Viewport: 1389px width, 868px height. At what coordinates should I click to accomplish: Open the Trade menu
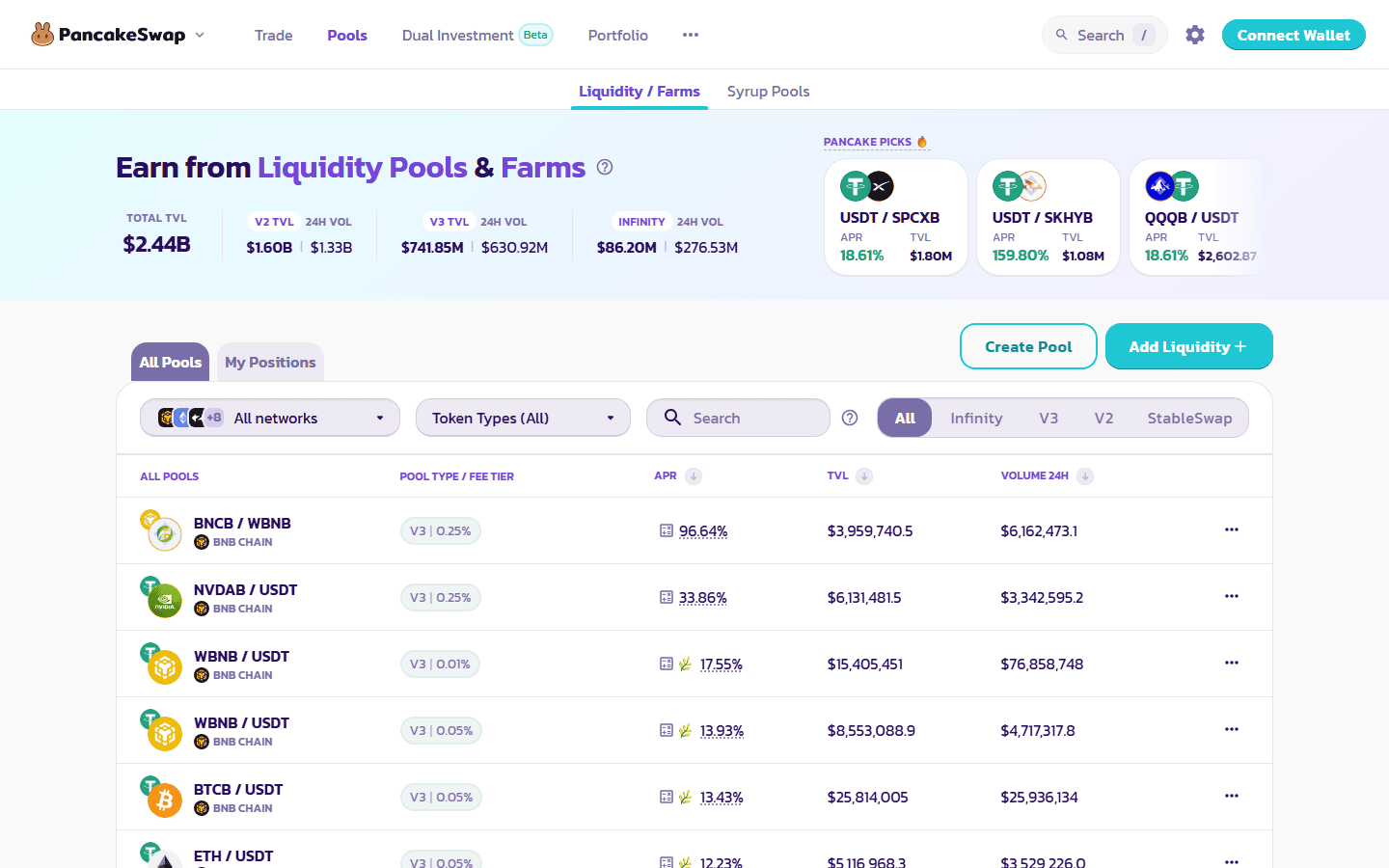point(274,35)
